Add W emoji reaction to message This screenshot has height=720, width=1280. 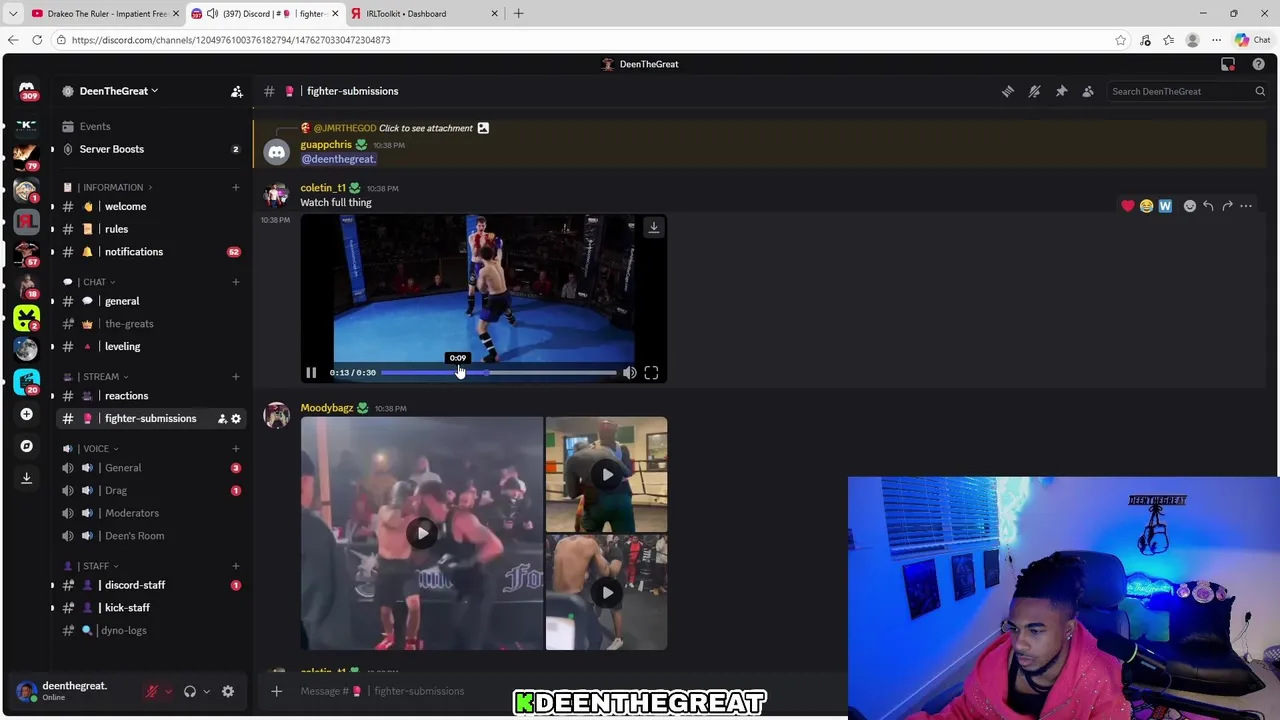(1165, 206)
